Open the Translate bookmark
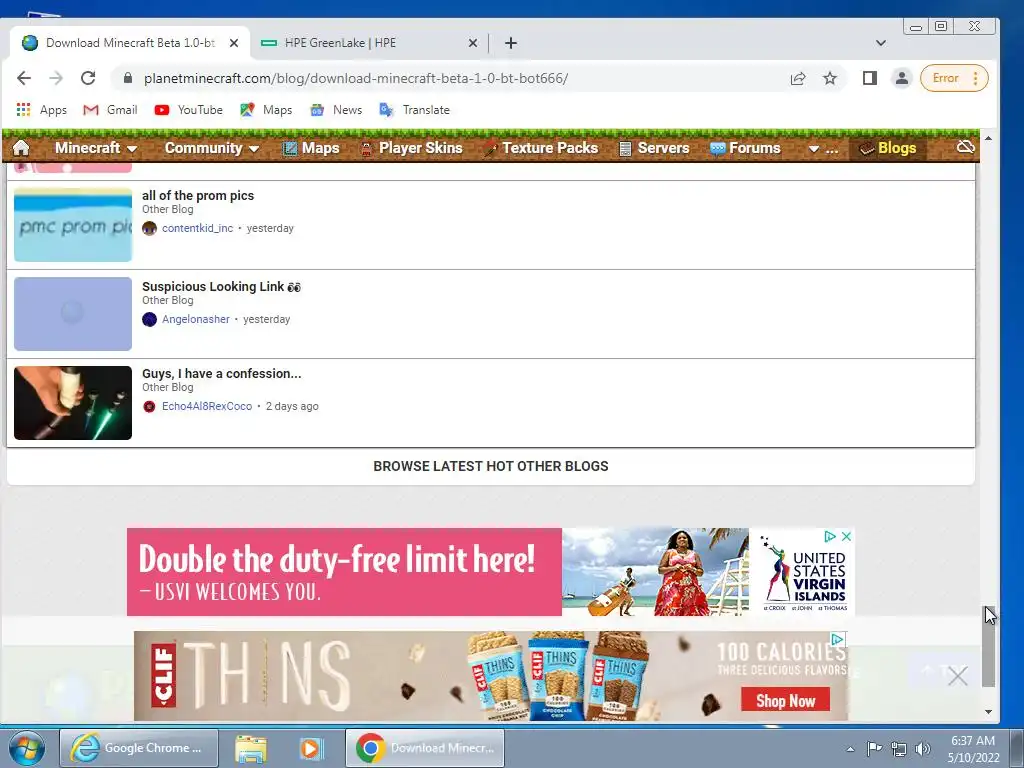Viewport: 1024px width, 768px height. click(415, 110)
